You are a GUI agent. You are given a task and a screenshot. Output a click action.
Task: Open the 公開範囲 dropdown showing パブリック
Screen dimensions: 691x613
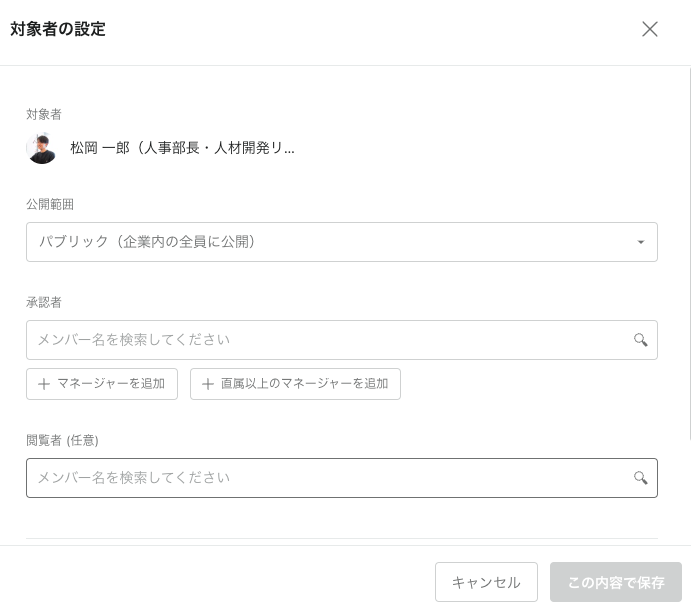tap(330, 242)
